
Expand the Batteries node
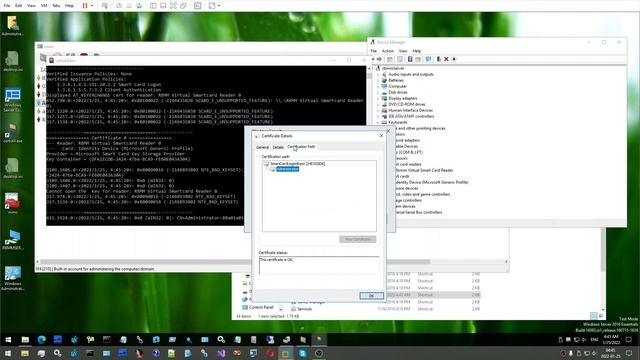[x=378, y=80]
